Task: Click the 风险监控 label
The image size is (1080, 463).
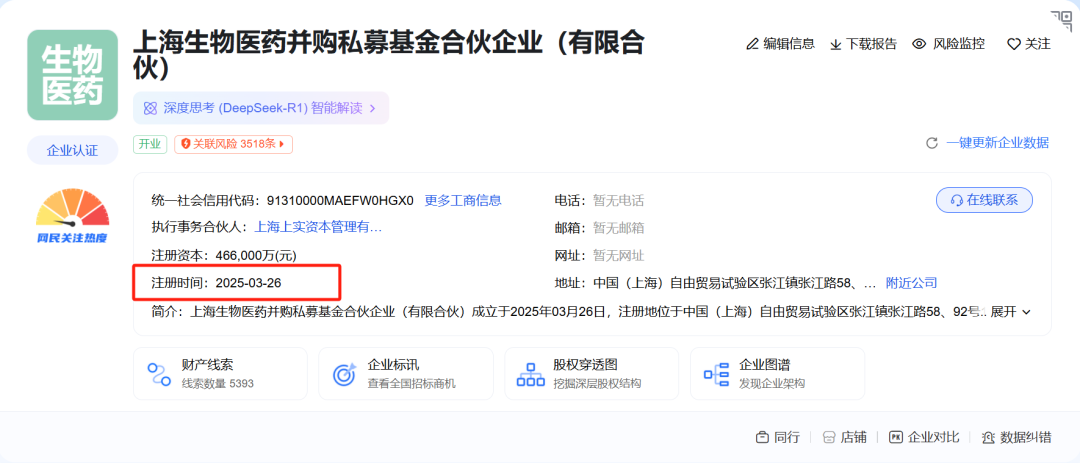Action: click(959, 44)
